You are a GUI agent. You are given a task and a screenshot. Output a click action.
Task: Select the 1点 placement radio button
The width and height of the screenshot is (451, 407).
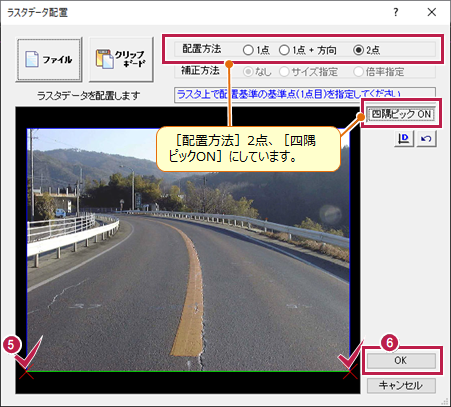tap(256, 50)
